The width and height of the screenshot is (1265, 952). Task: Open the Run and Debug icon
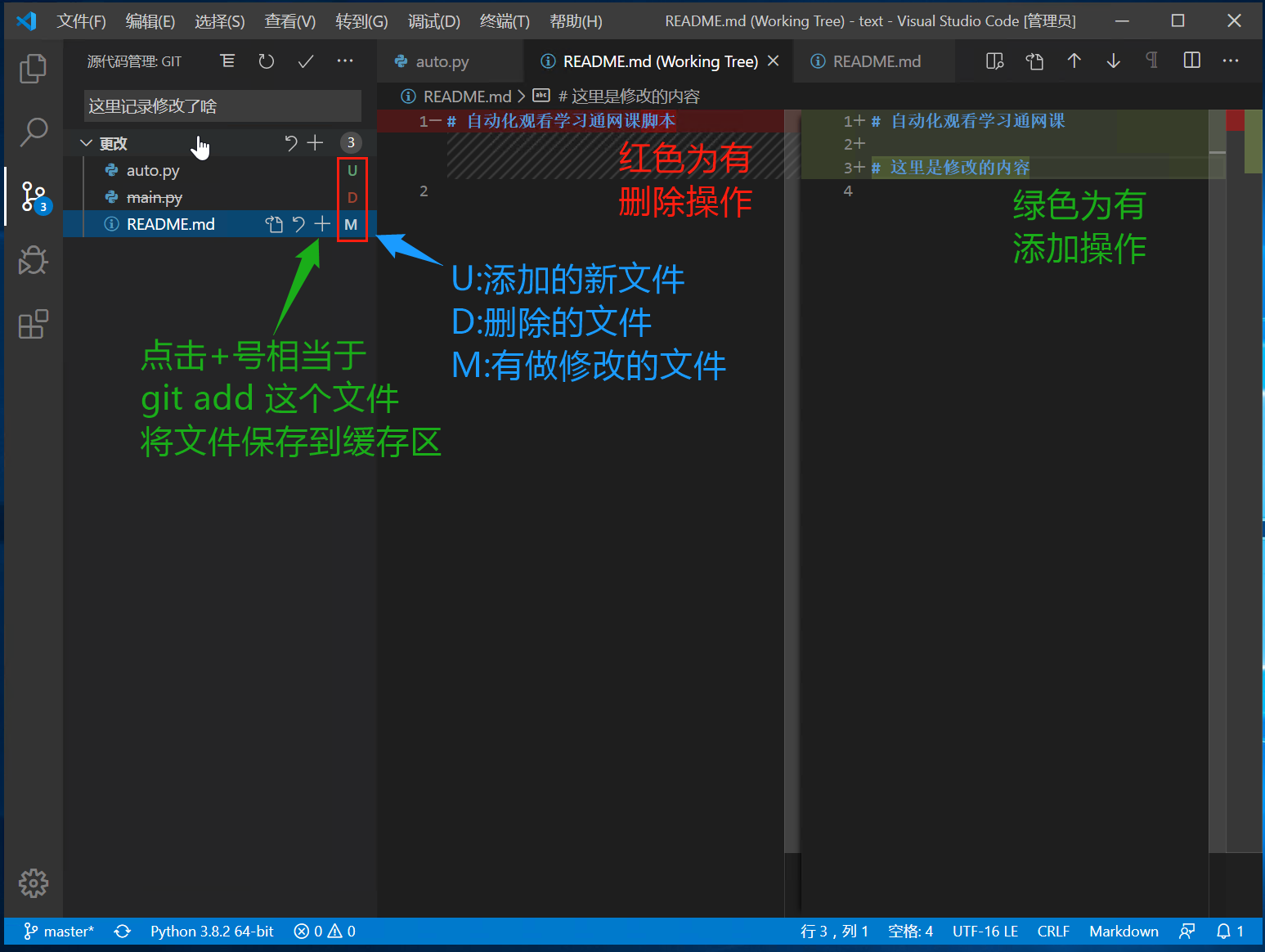[x=33, y=260]
